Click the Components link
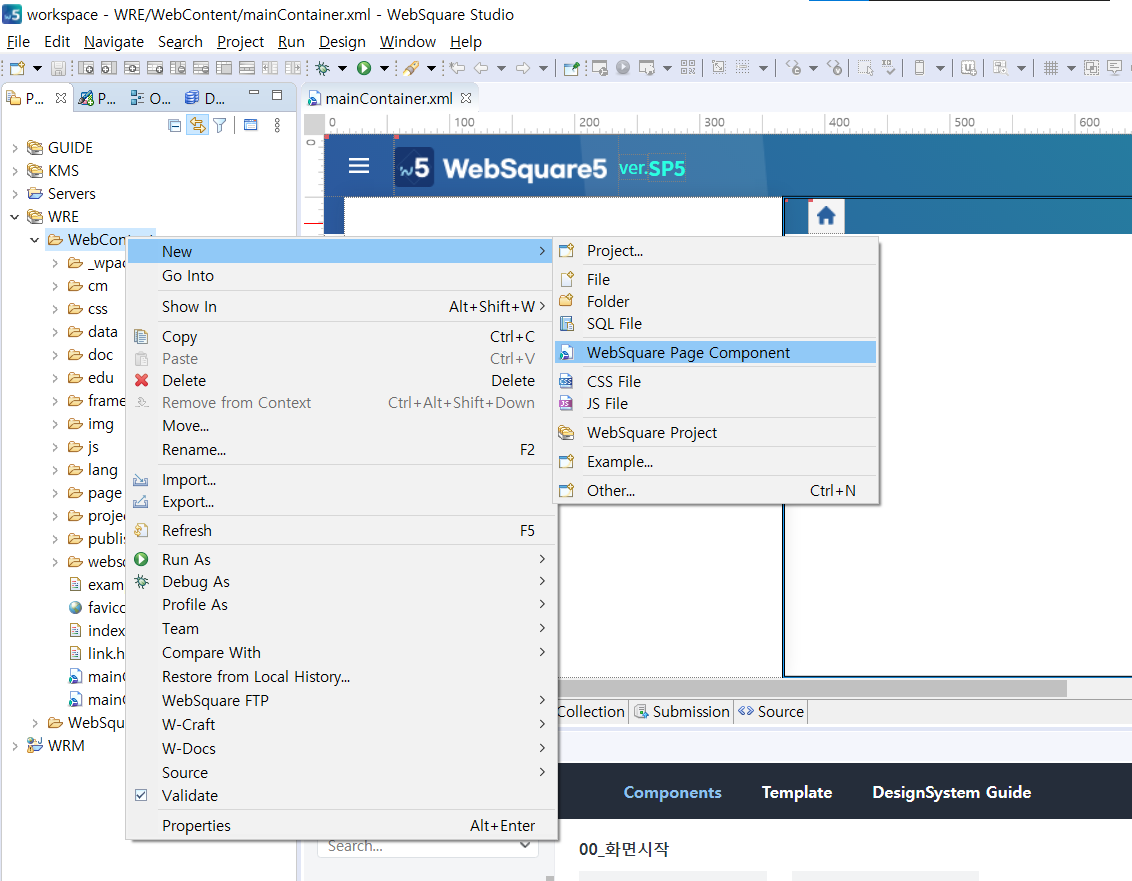Viewport: 1132px width, 881px height. coord(672,792)
